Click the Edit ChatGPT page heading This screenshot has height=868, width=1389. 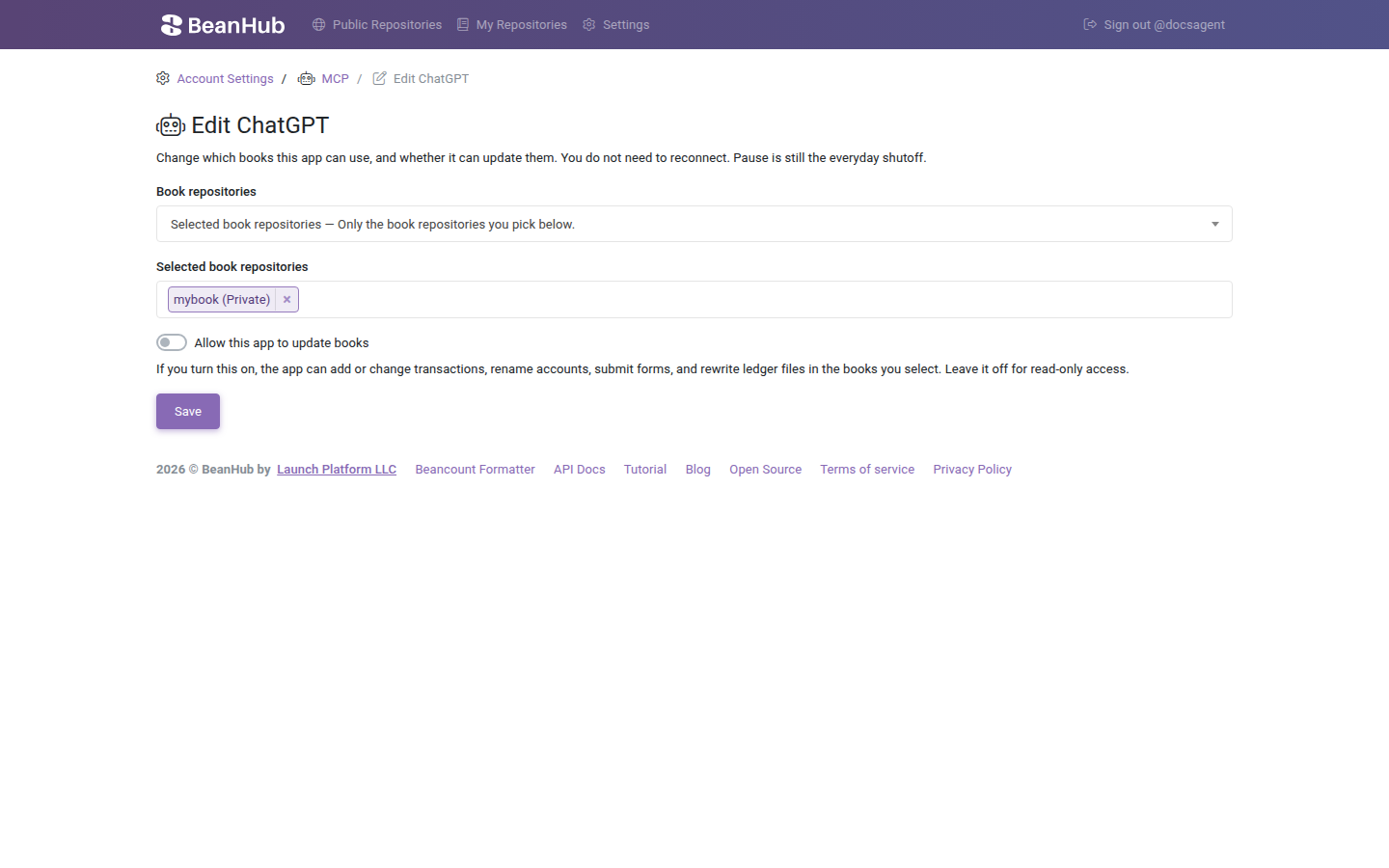(x=260, y=125)
